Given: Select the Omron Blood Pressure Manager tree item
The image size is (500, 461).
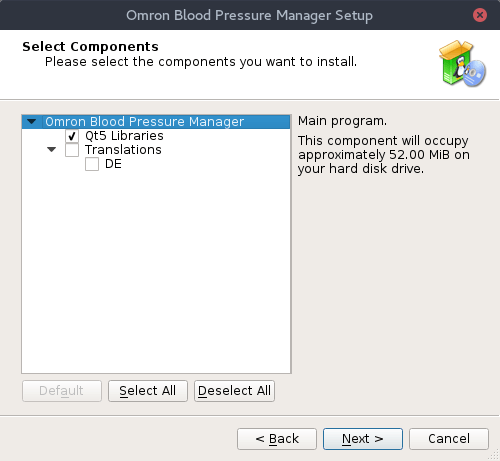Looking at the screenshot, I should click(145, 122).
